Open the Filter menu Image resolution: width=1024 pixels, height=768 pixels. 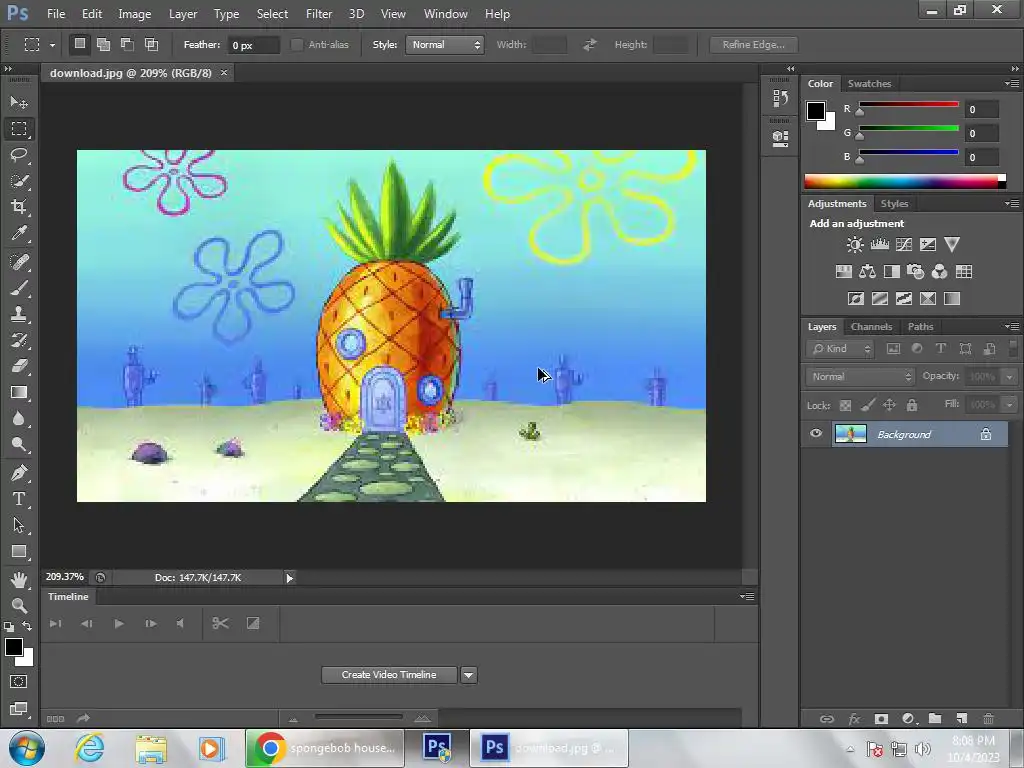pyautogui.click(x=319, y=14)
